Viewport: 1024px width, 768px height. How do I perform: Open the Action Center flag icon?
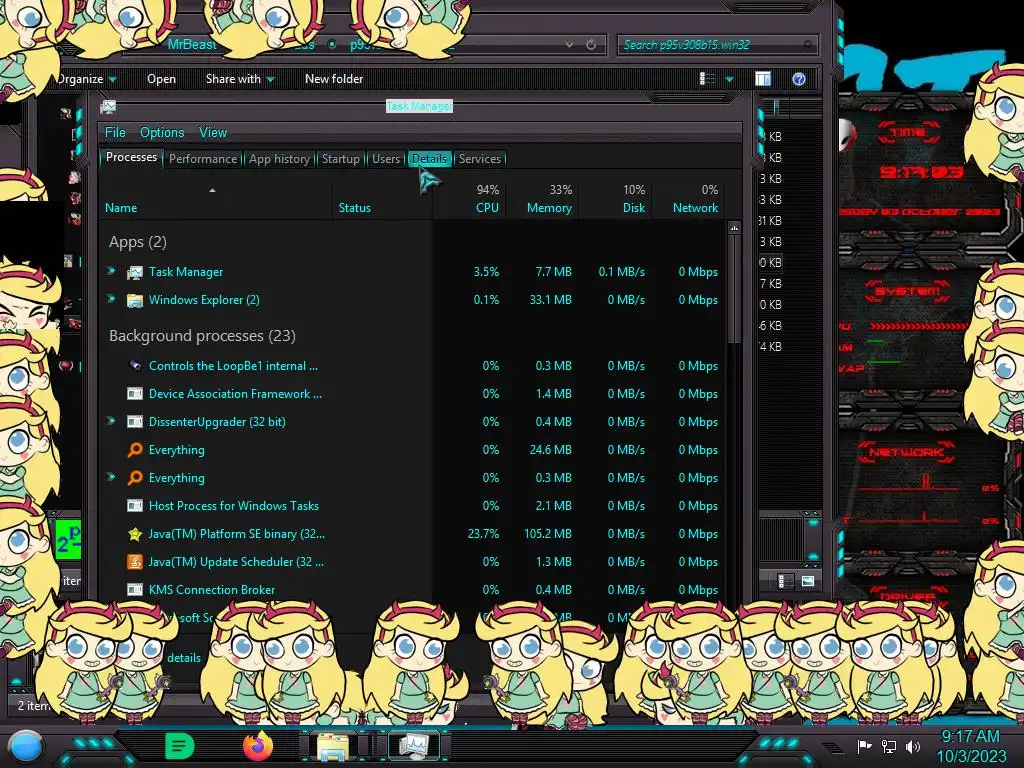(864, 746)
